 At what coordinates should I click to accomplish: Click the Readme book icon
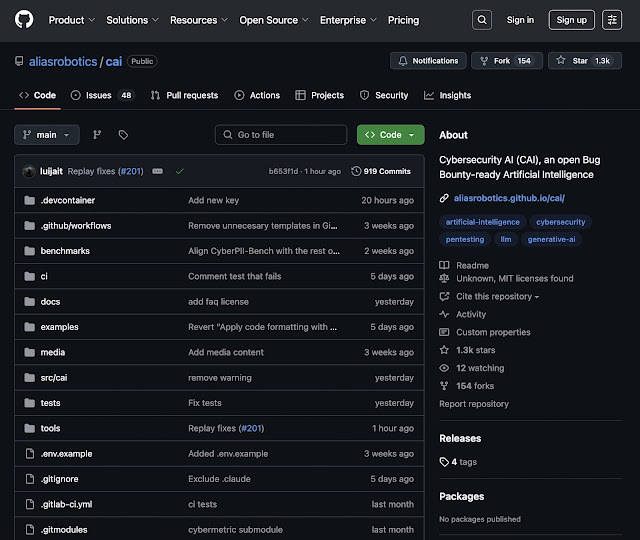point(444,265)
